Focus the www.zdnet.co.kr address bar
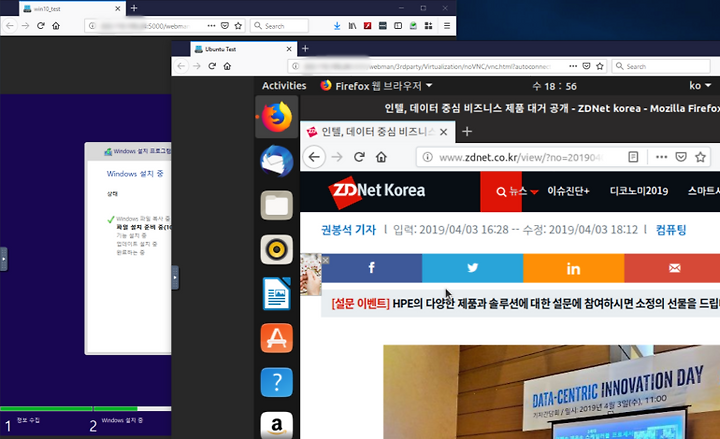 [521, 158]
